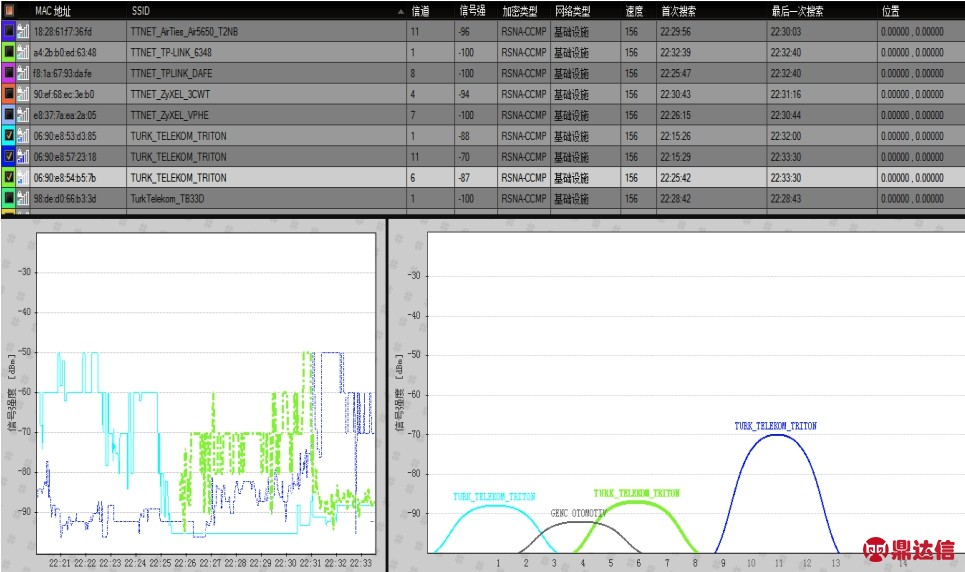This screenshot has width=965, height=572.
Task: Click the -96 signal strength value
Action: click(464, 31)
